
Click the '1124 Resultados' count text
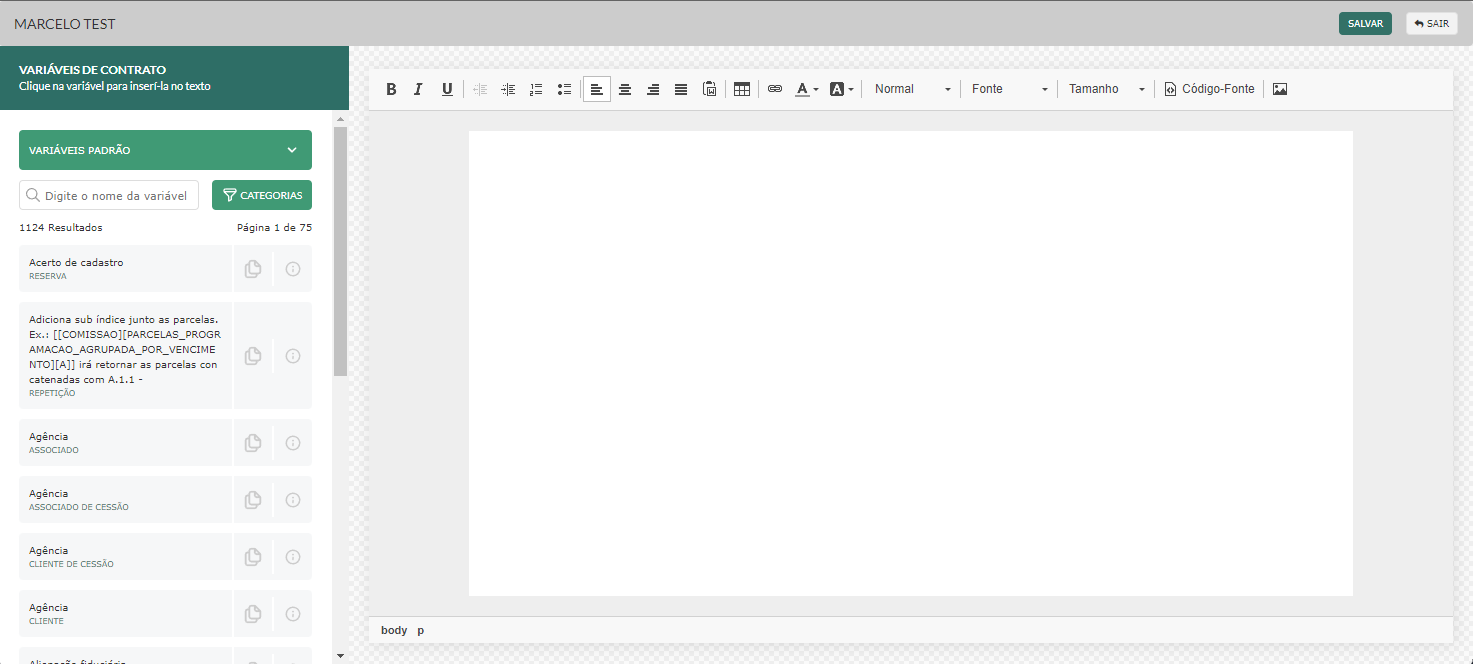[x=61, y=228]
